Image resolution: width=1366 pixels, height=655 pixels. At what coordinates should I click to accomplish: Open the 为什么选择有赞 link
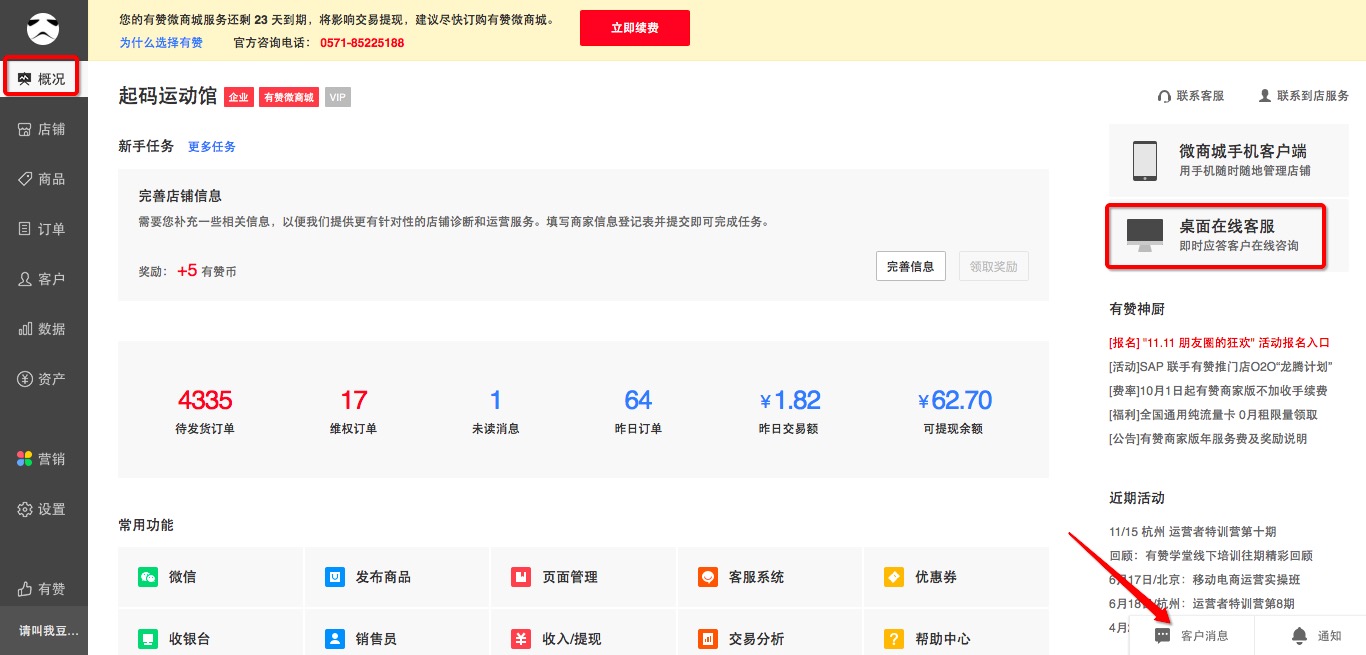pyautogui.click(x=161, y=43)
